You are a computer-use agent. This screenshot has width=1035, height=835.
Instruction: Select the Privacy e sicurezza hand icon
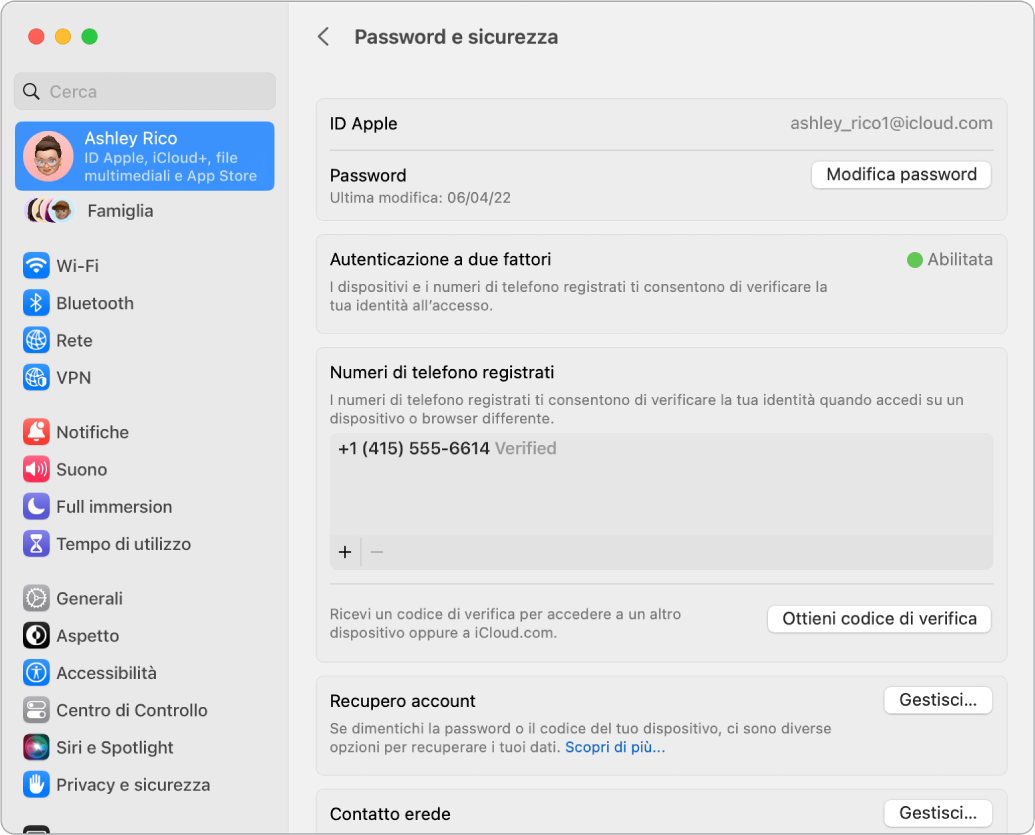click(37, 785)
